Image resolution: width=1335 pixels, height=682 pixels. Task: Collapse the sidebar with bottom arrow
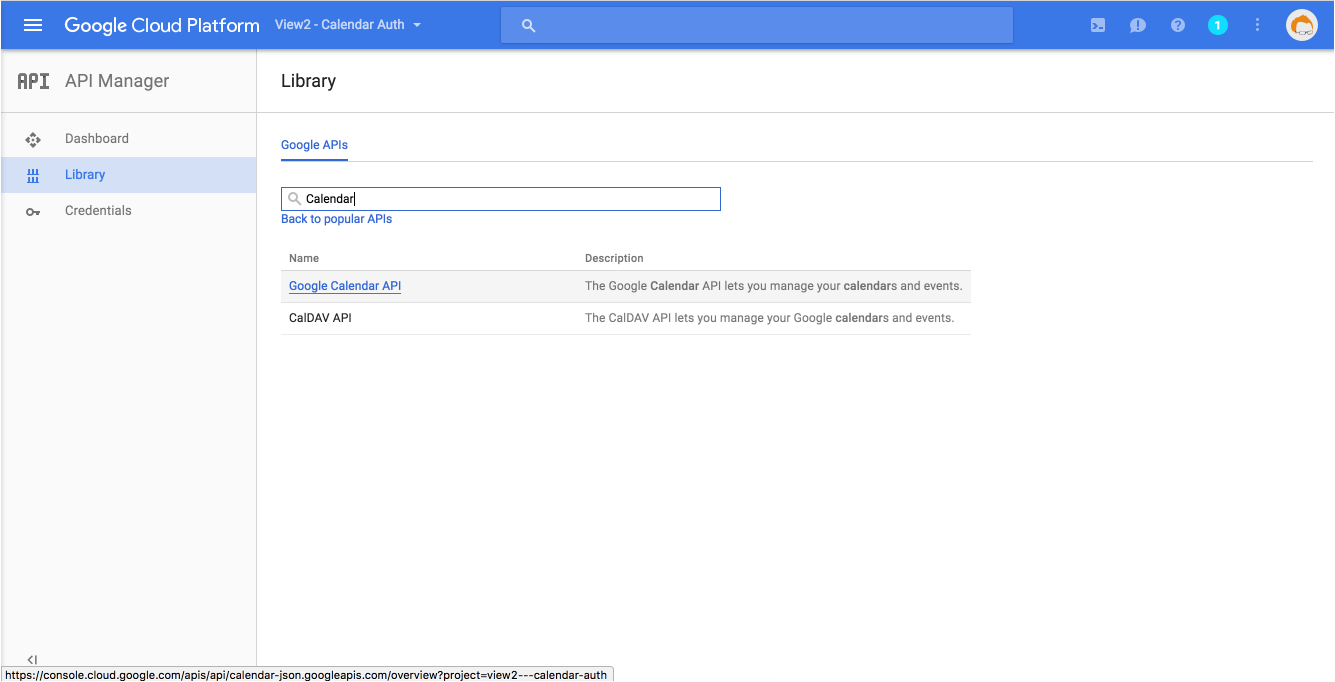click(x=32, y=659)
